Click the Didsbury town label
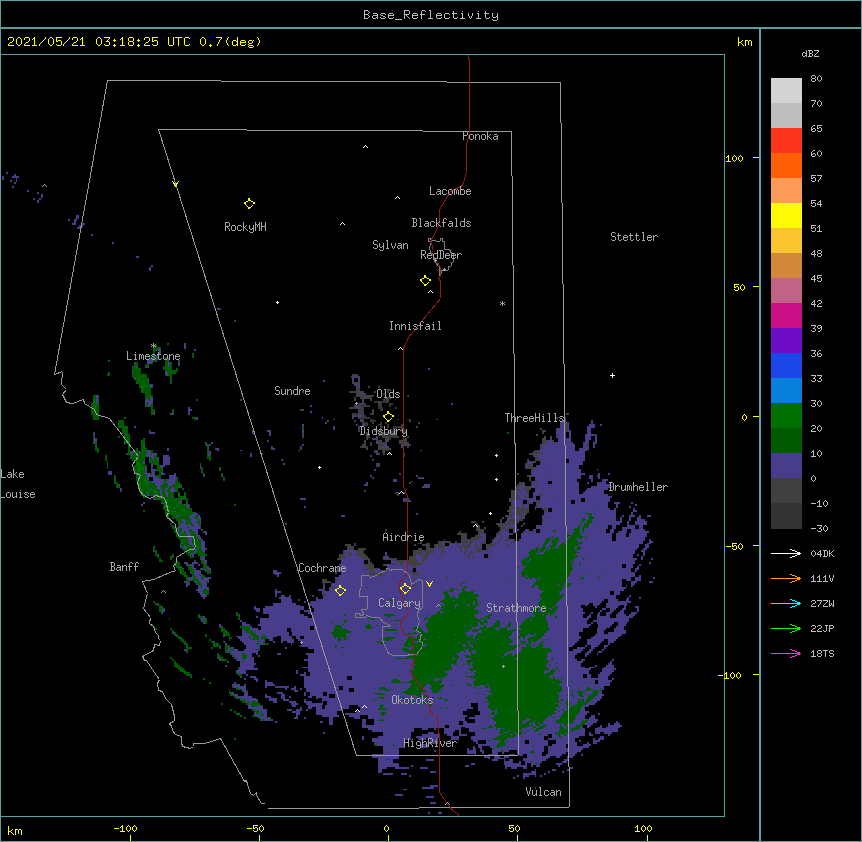The height and width of the screenshot is (842, 862). [383, 431]
